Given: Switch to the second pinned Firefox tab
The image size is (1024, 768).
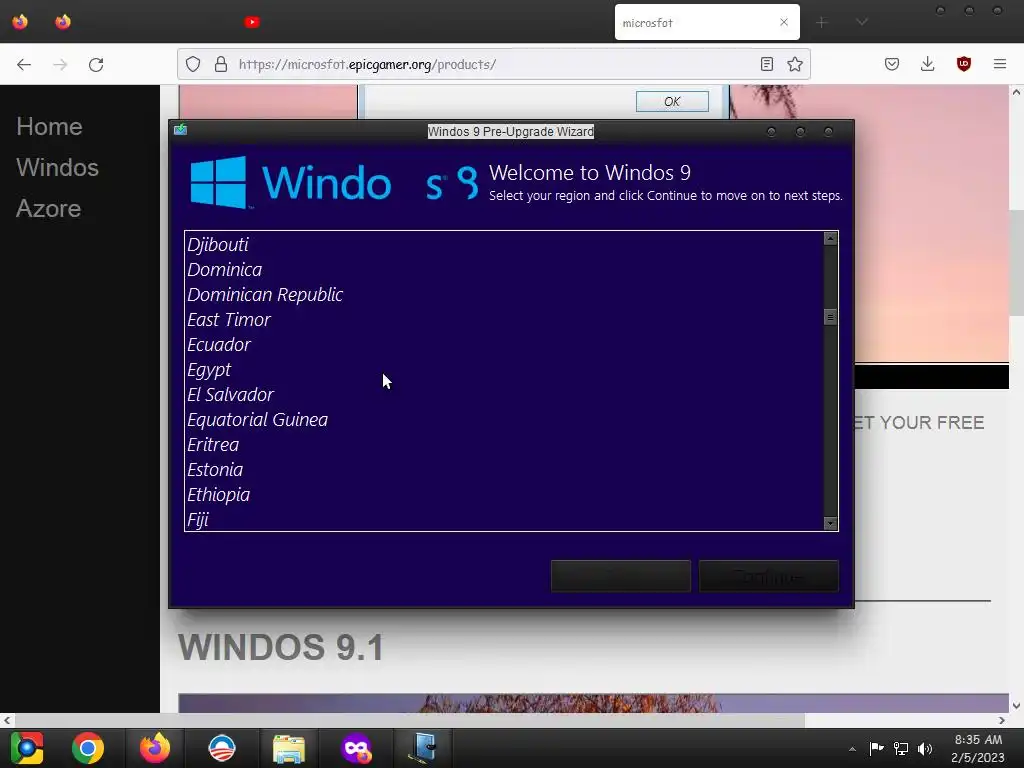Looking at the screenshot, I should coord(63,22).
